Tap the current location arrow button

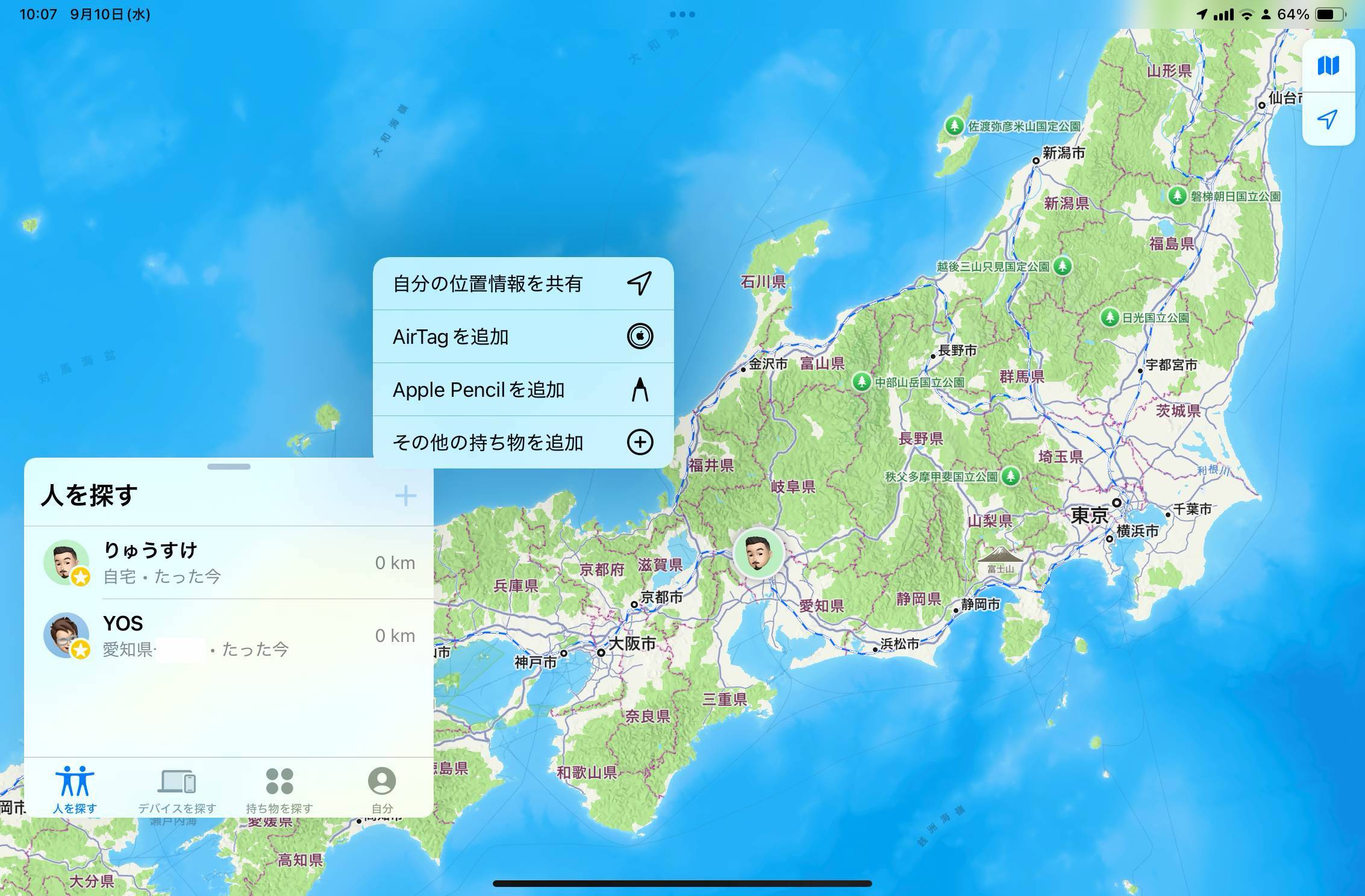point(1328,119)
